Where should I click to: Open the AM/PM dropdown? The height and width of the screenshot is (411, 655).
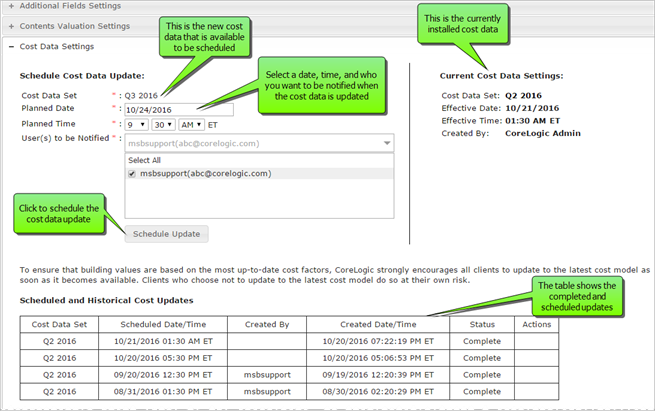tap(196, 126)
